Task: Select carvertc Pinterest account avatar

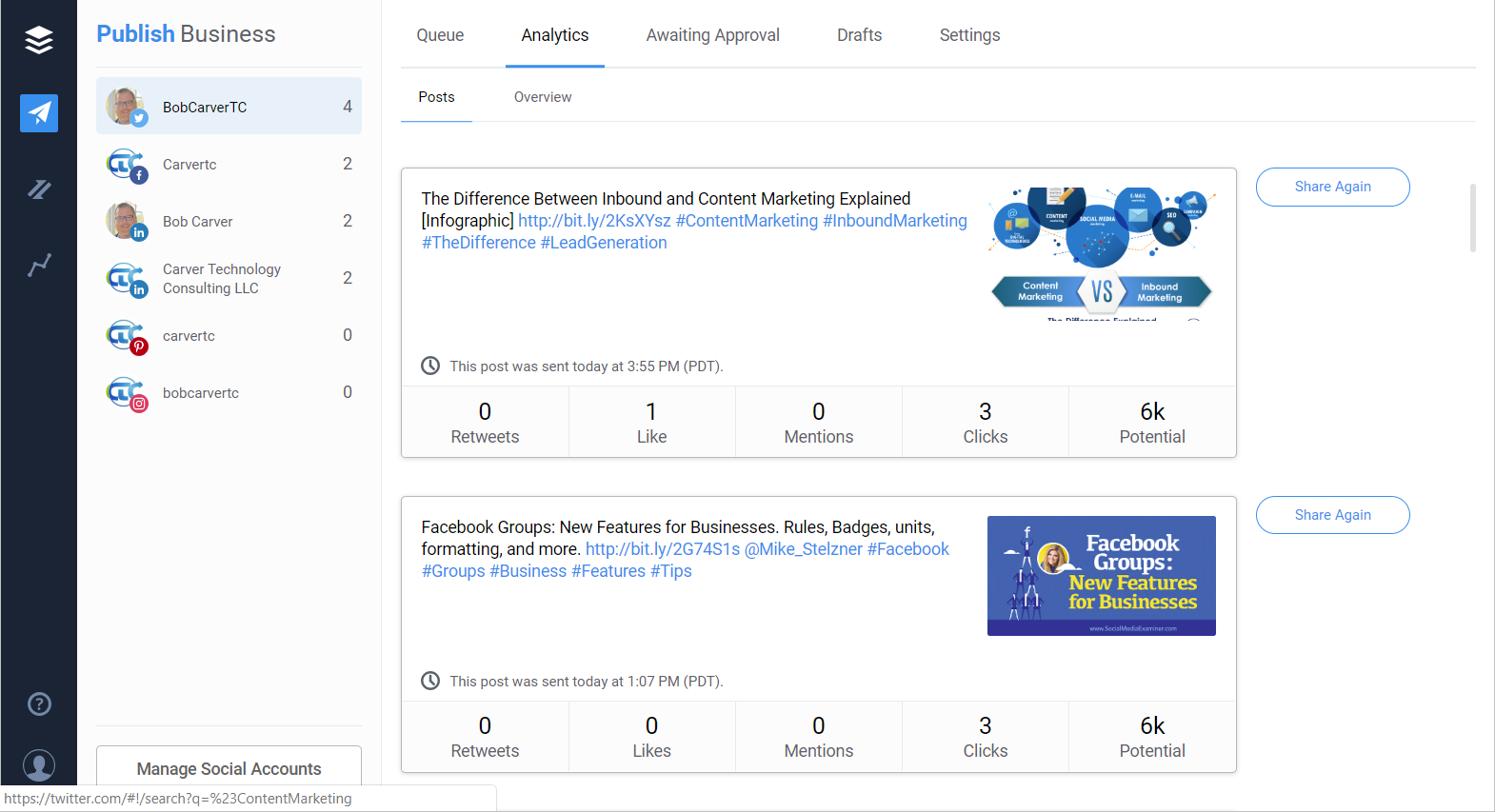Action: point(126,335)
